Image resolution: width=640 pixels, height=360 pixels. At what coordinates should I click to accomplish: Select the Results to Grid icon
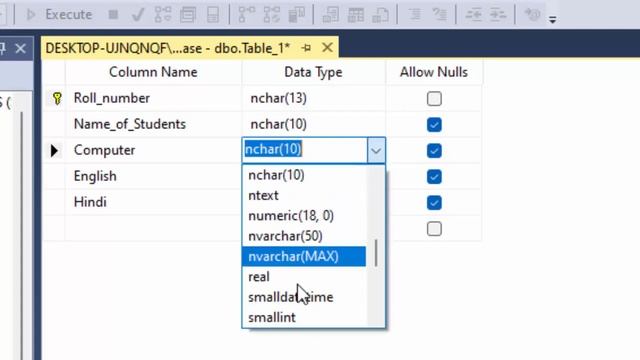pyautogui.click(x=356, y=15)
